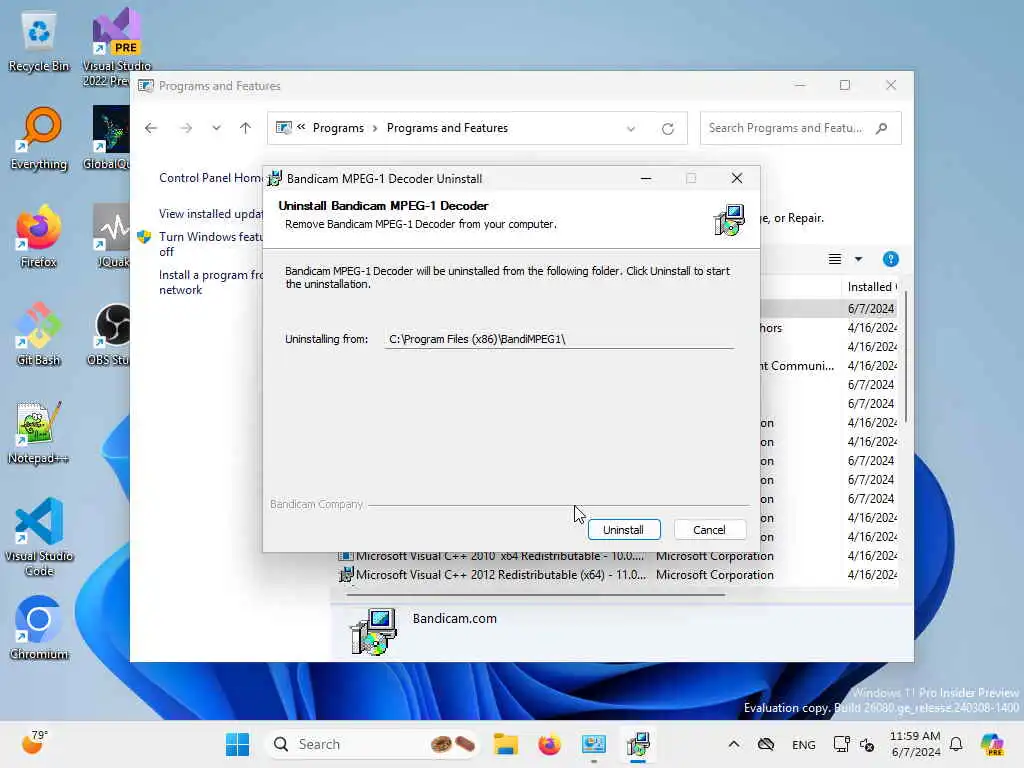The image size is (1024, 768).
Task: Open Turn Windows features on or off
Action: (x=210, y=244)
